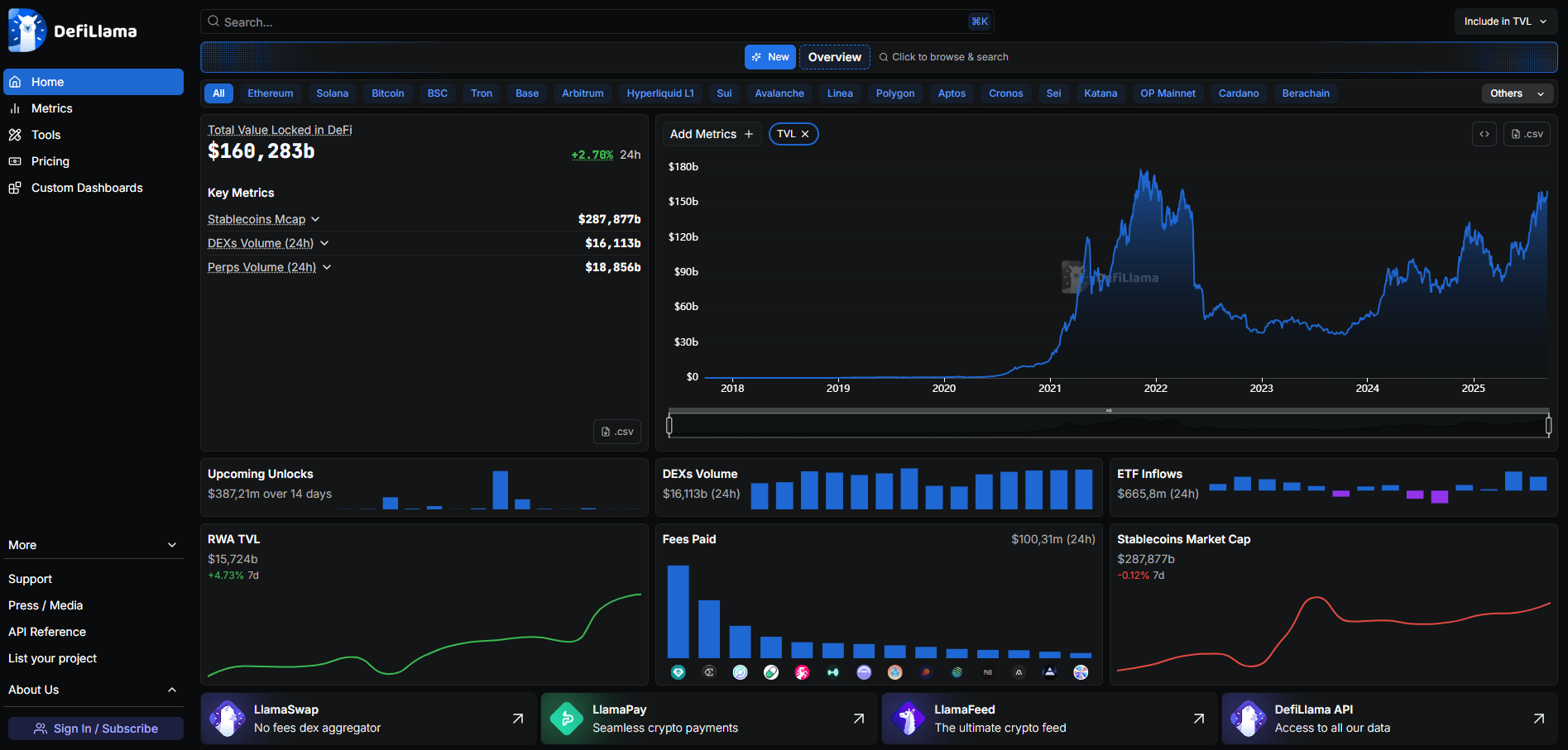The width and height of the screenshot is (1568, 750).
Task: Click the green LlamaPay icon
Action: tap(567, 719)
